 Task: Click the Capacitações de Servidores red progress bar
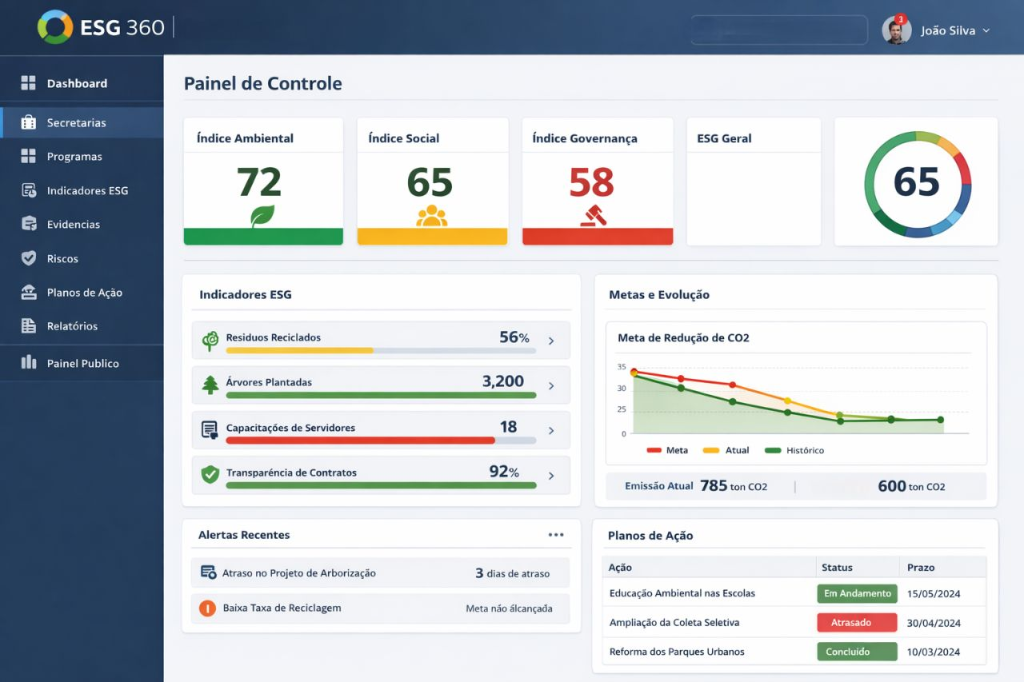click(360, 440)
